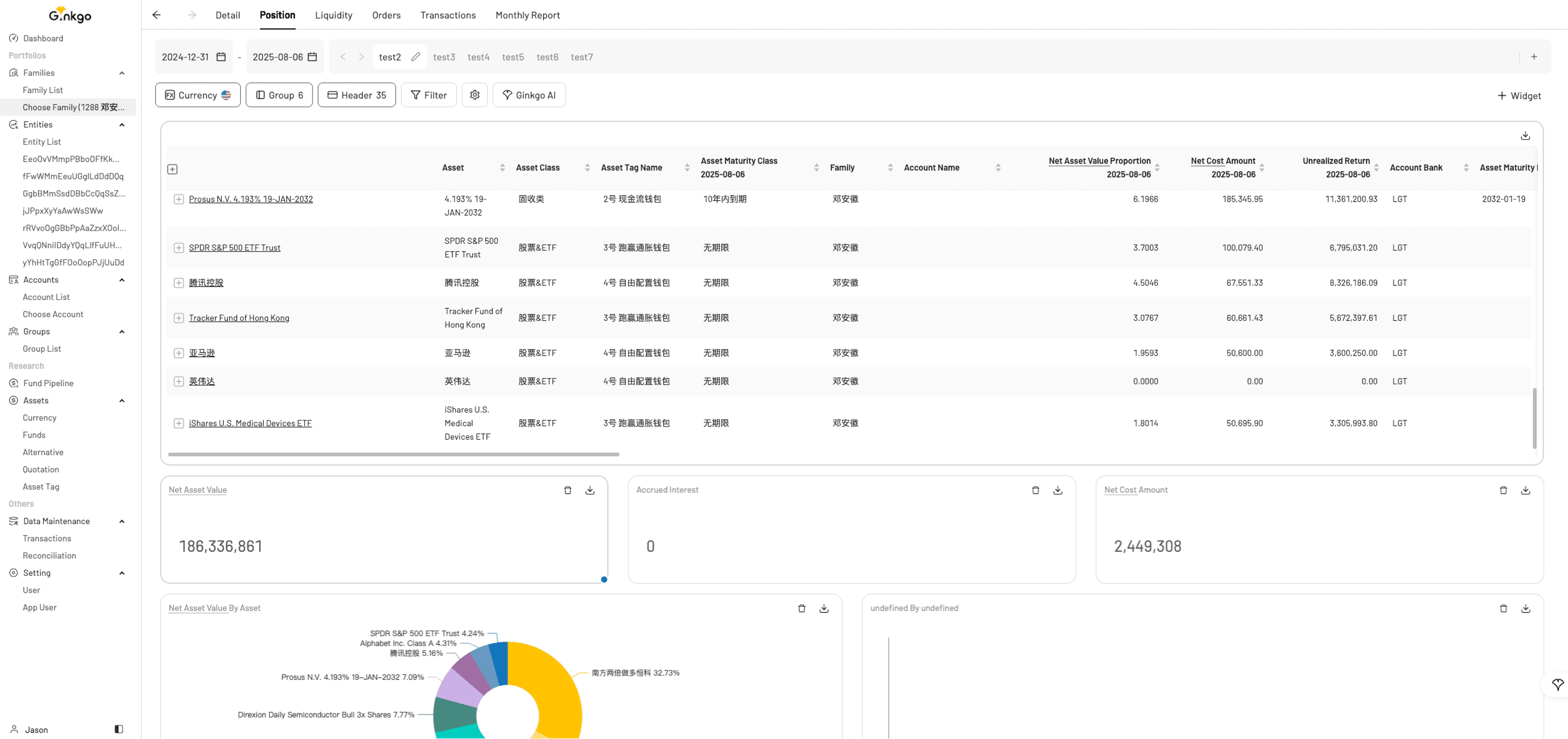Image resolution: width=1568 pixels, height=739 pixels.
Task: Open start date calendar picker icon
Action: [221, 57]
